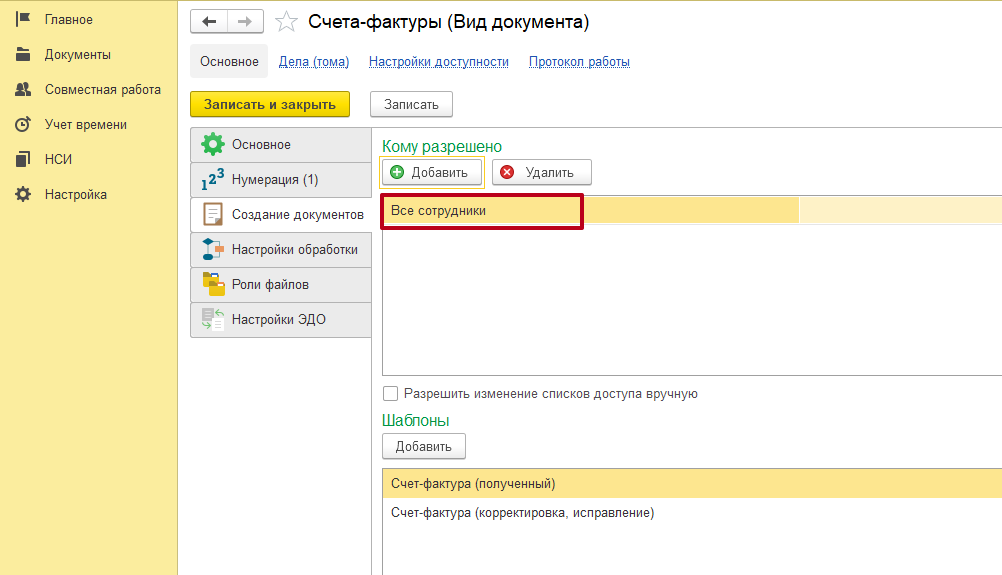Click the back navigation arrow
This screenshot has height=575, width=1002.
pos(209,22)
